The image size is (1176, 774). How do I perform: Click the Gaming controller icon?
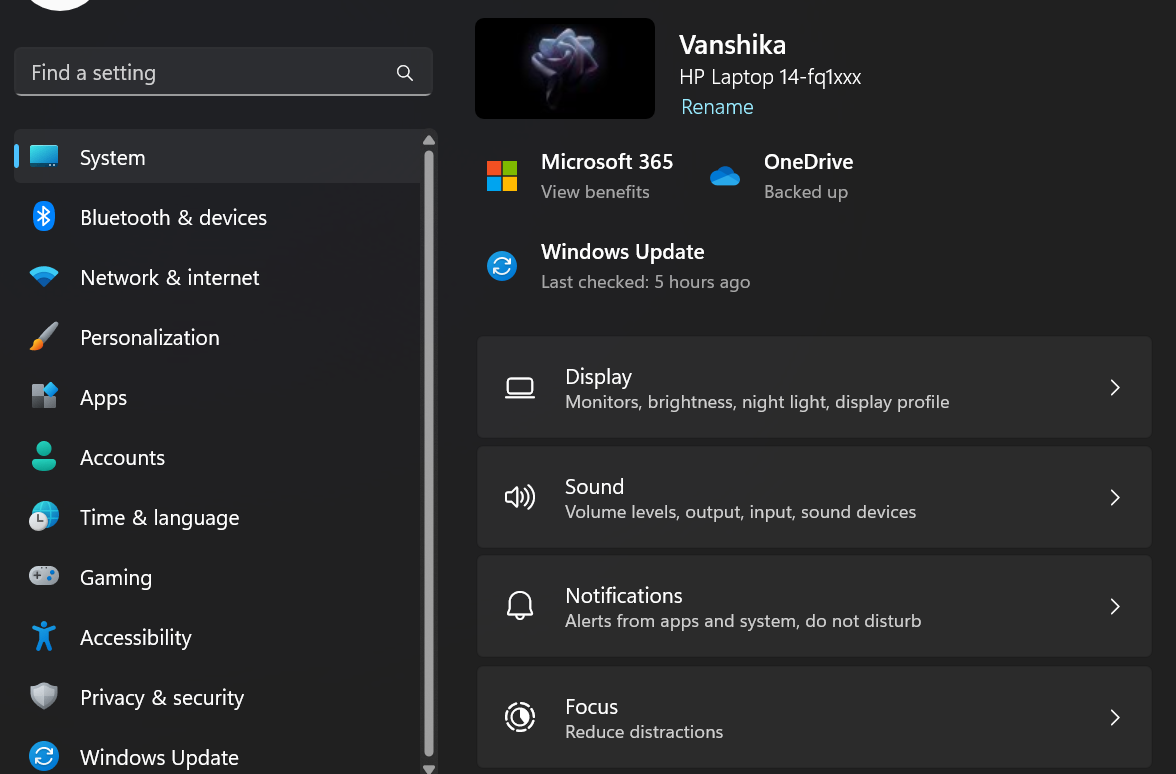[44, 577]
